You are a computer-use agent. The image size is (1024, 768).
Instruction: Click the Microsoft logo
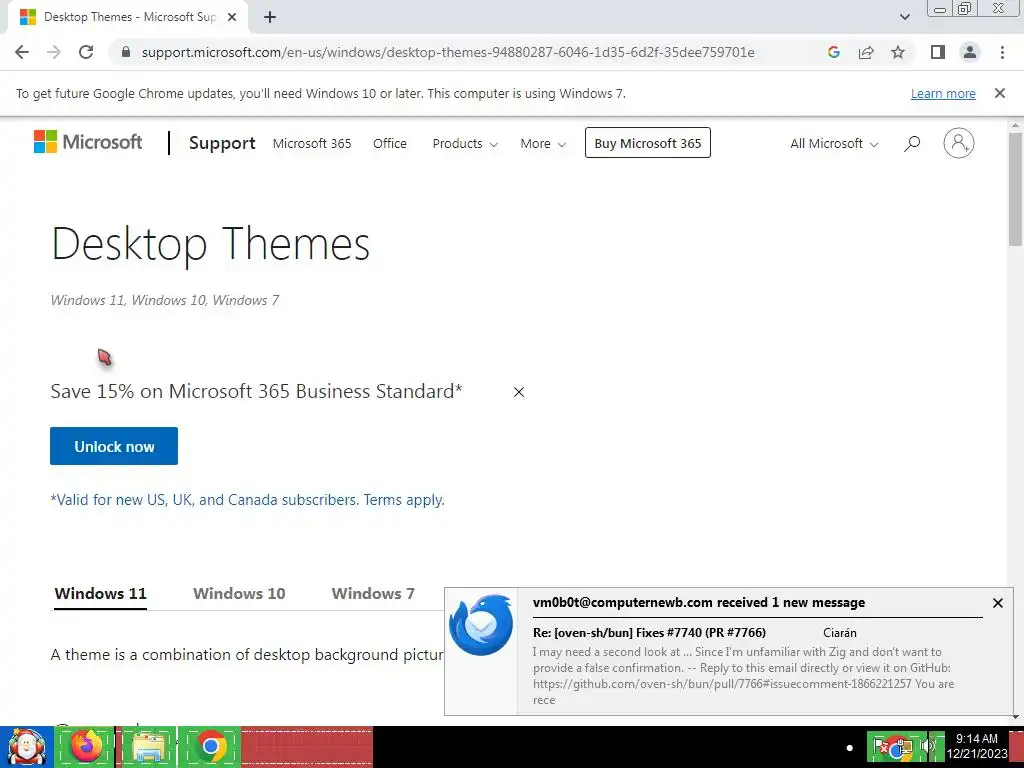point(88,142)
